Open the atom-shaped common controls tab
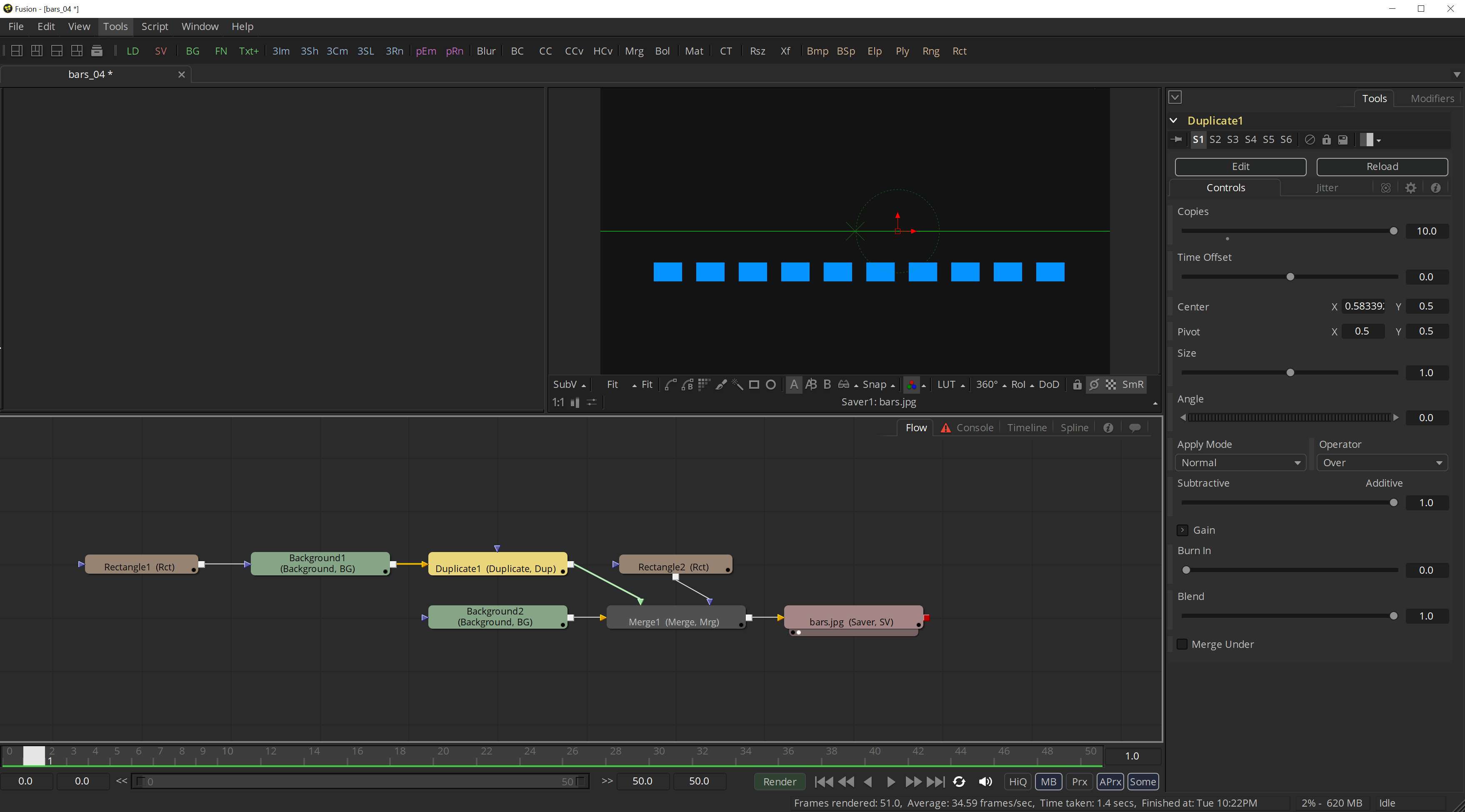This screenshot has width=1465, height=812. coord(1386,187)
